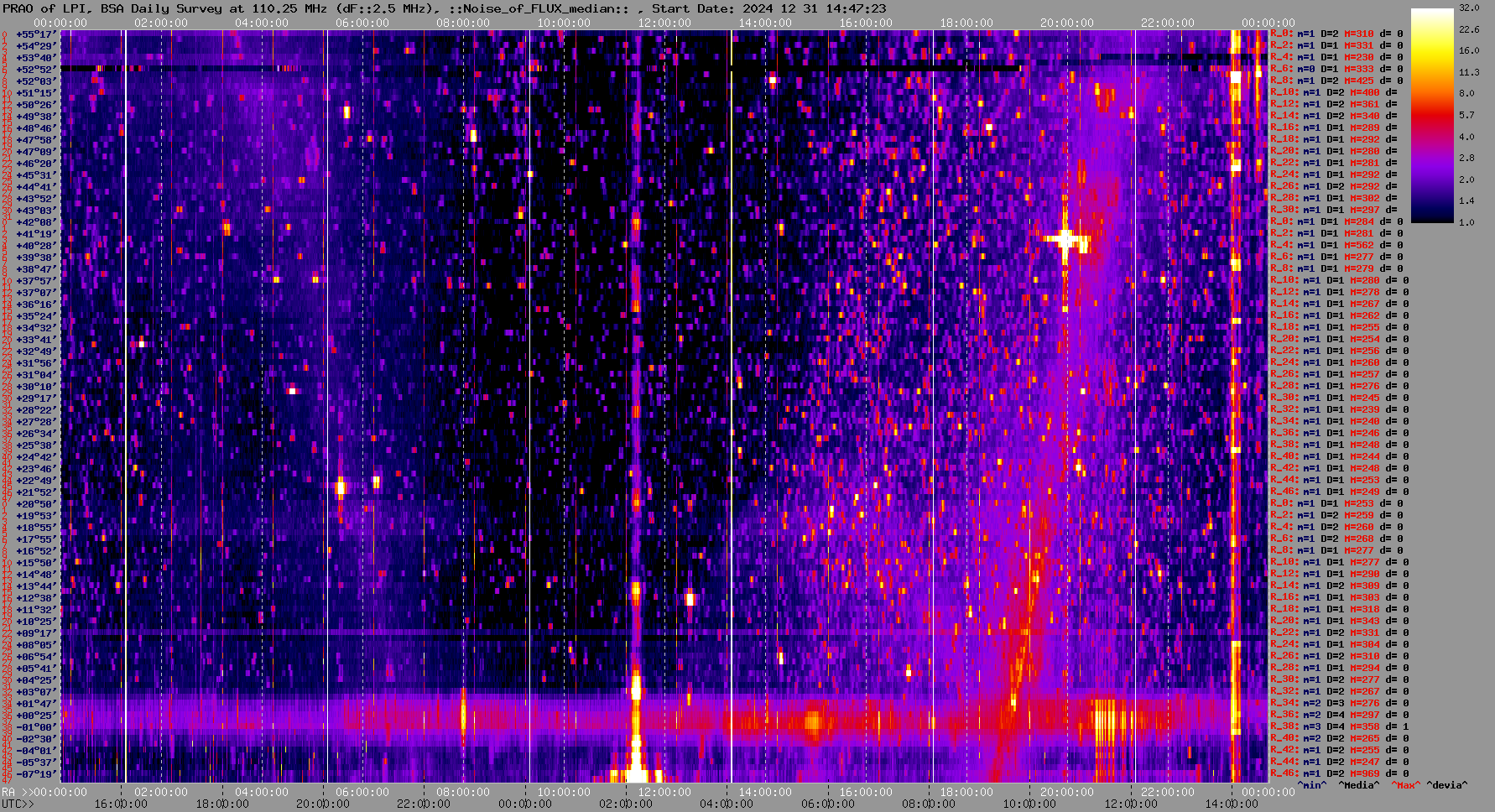The image size is (1495, 812).
Task: Click the "UTC>>" axis label
Action: coord(18,804)
